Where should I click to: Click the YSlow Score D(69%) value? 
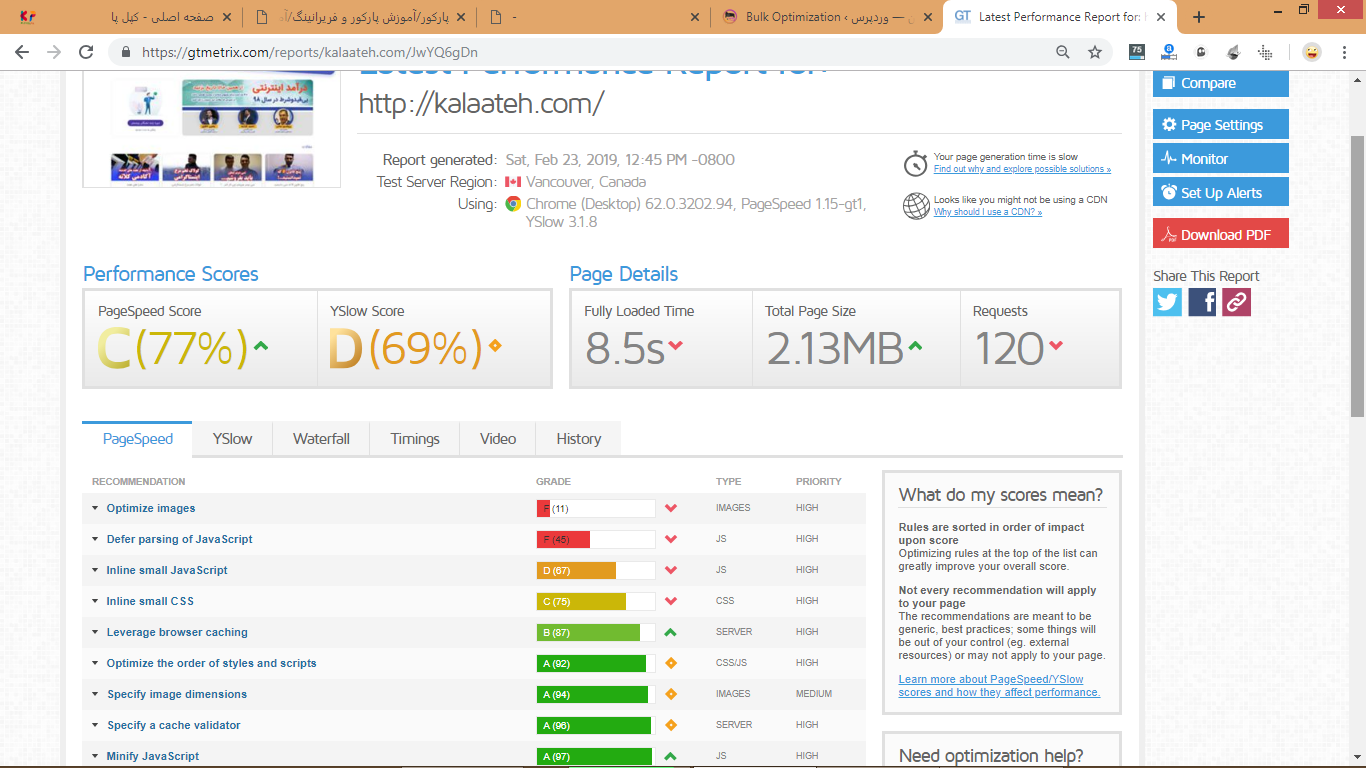pos(407,348)
